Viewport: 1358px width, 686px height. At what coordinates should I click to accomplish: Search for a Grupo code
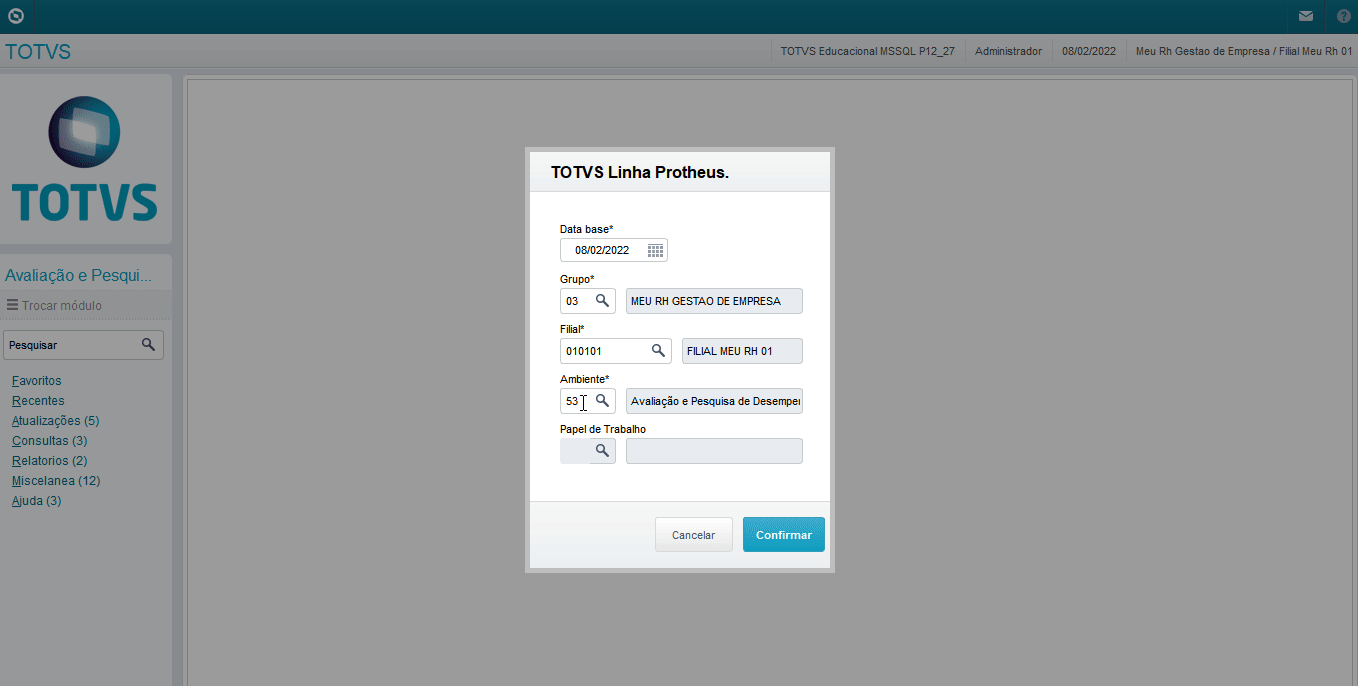pyautogui.click(x=602, y=301)
